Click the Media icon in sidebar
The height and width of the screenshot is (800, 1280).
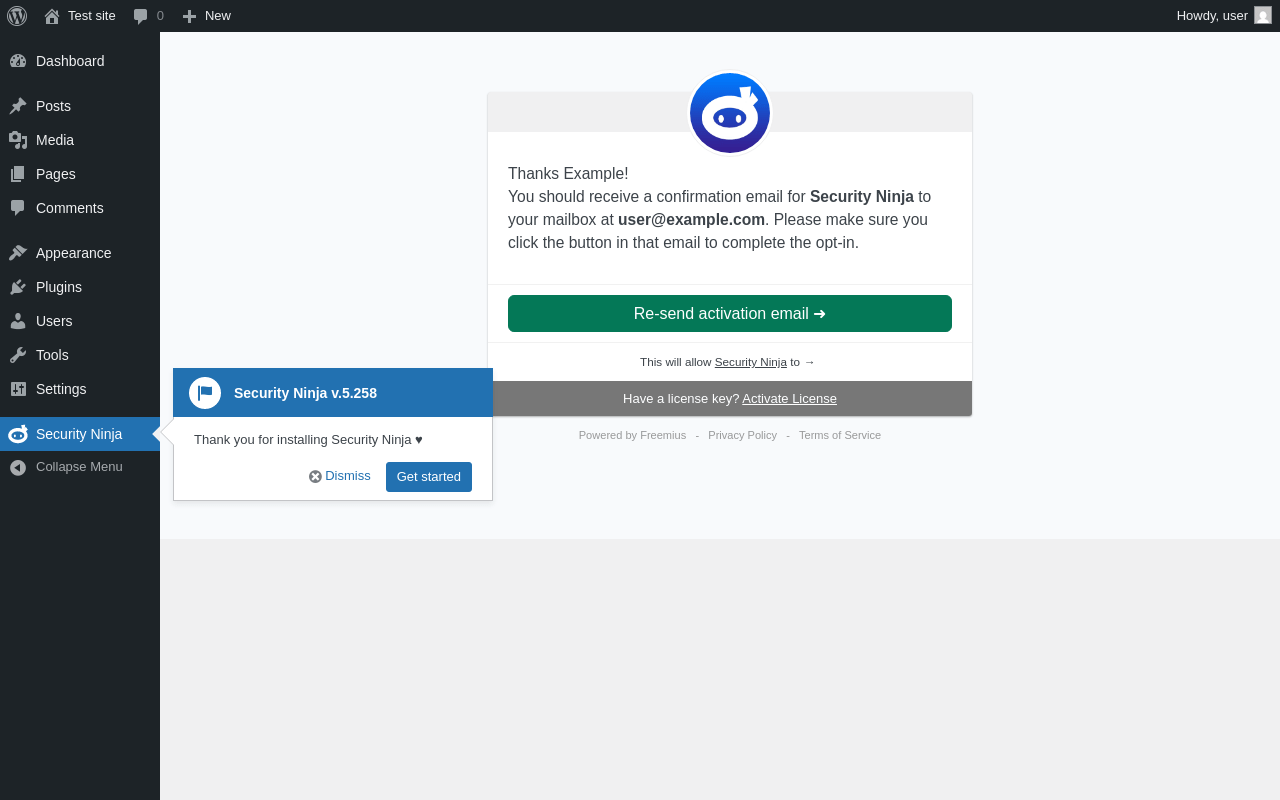coord(18,140)
